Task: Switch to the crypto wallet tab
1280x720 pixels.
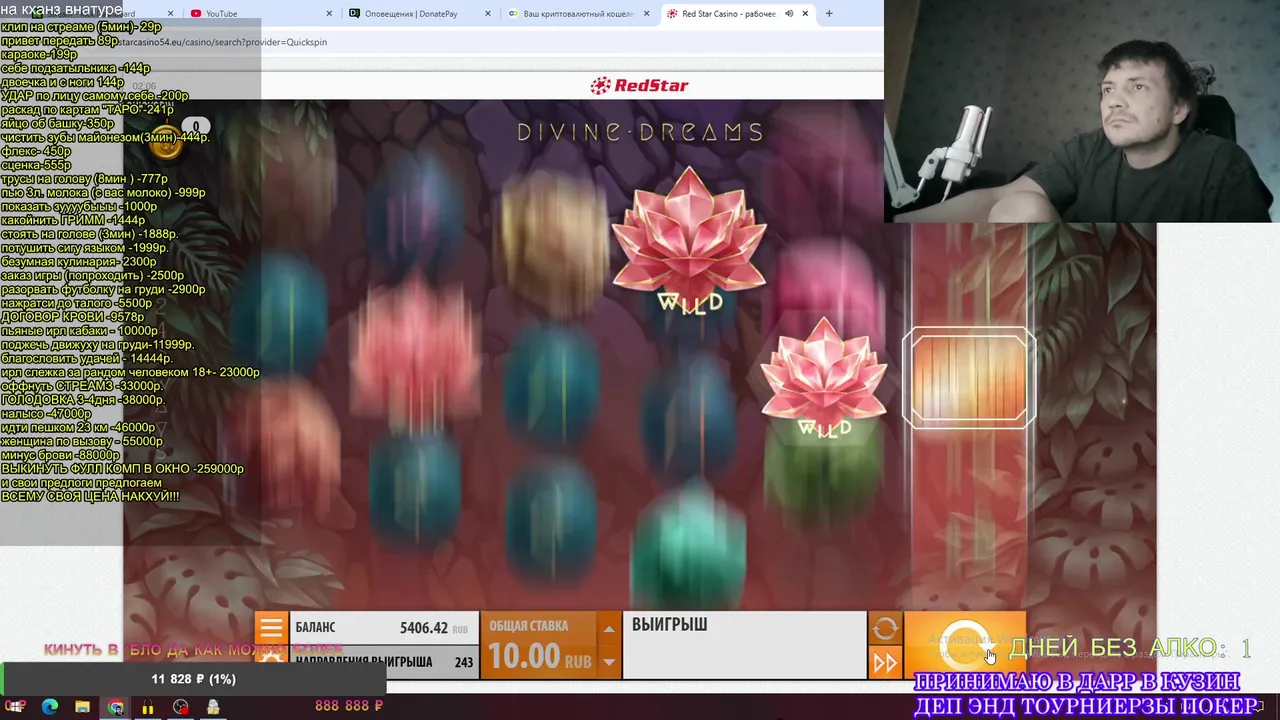Action: click(570, 14)
